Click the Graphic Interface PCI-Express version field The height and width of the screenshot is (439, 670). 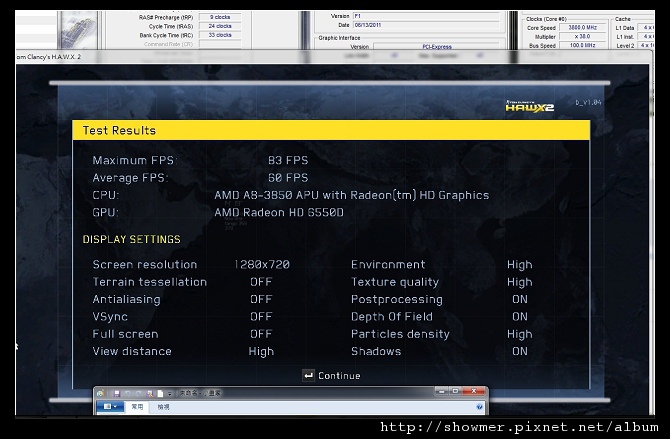[437, 47]
